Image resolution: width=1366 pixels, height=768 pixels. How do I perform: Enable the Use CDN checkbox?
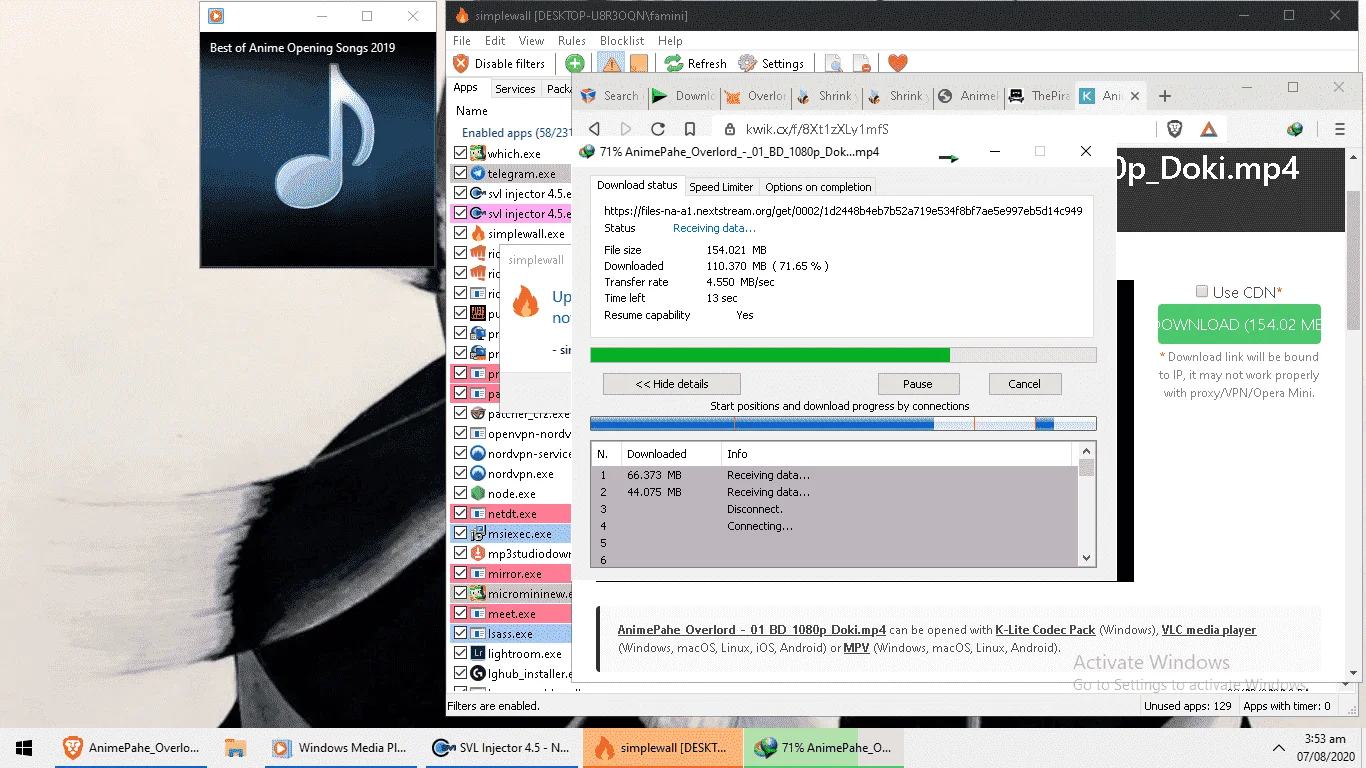click(1202, 292)
